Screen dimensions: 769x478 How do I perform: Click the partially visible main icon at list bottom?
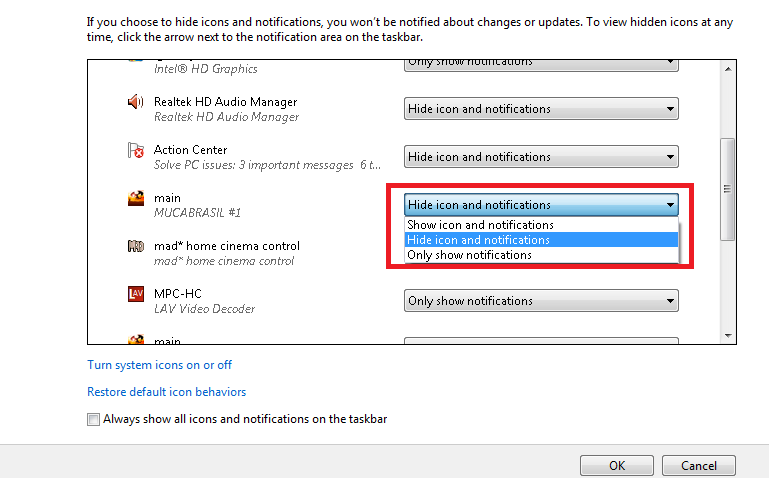(136, 340)
